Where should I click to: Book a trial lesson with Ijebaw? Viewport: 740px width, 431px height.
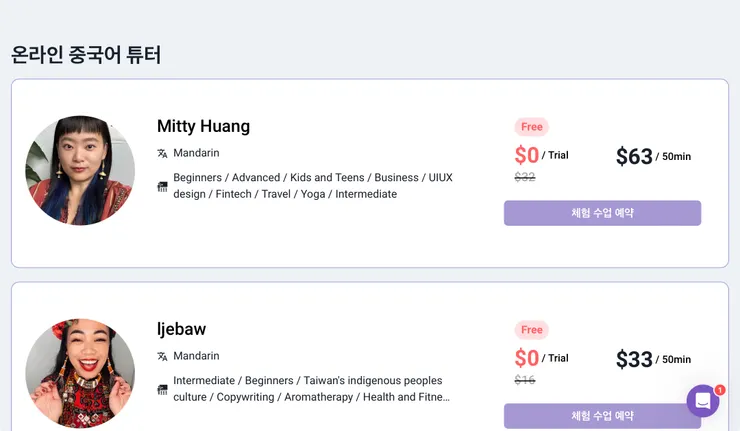tap(602, 416)
